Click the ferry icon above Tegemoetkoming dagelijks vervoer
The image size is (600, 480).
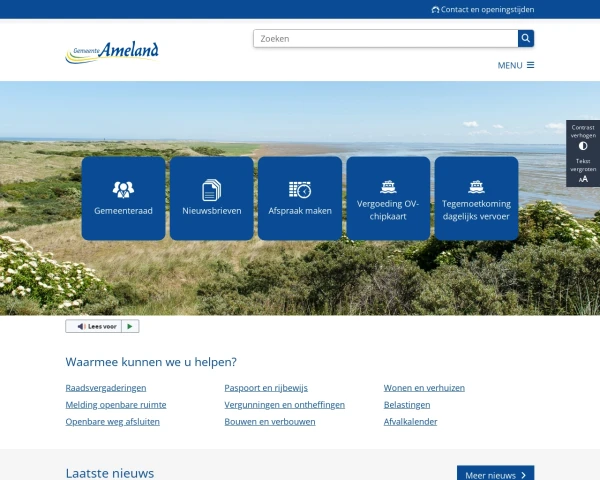click(476, 187)
